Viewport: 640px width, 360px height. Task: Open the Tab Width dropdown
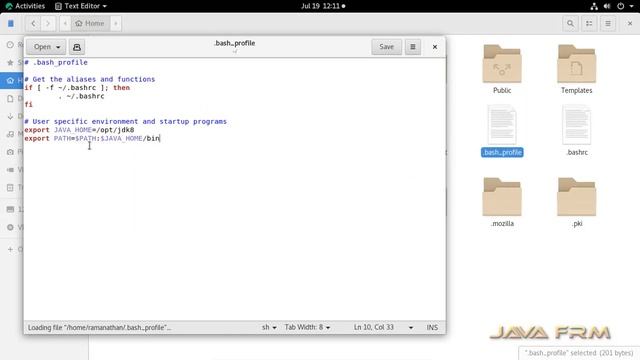[307, 327]
